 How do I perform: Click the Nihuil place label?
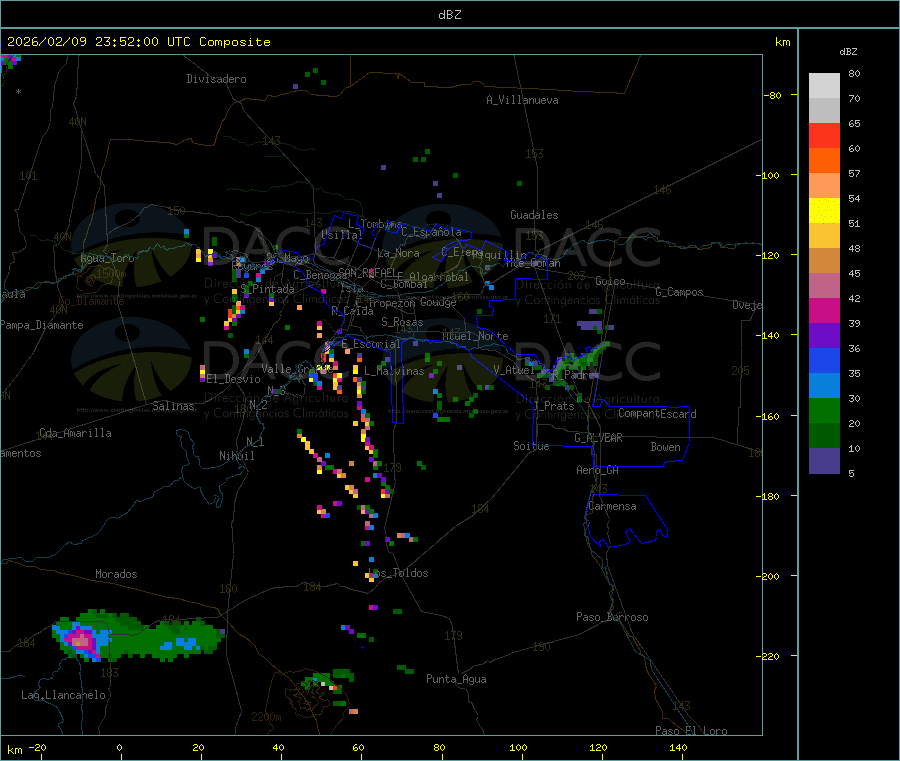[236, 456]
